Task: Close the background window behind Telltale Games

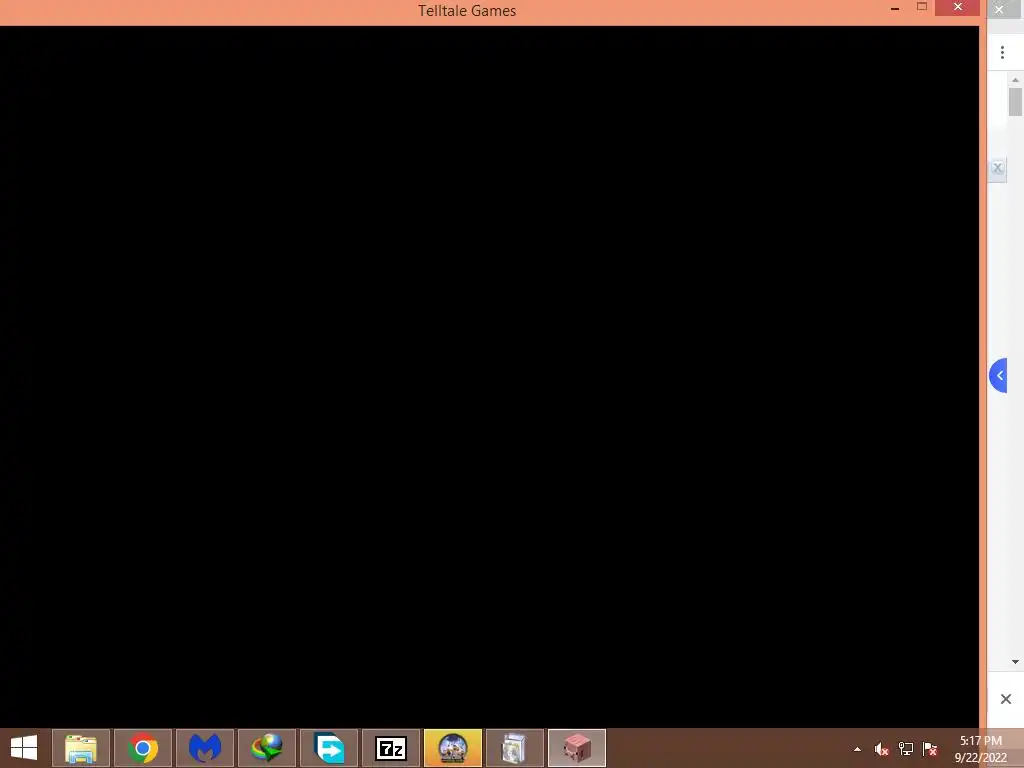Action: pos(999,10)
